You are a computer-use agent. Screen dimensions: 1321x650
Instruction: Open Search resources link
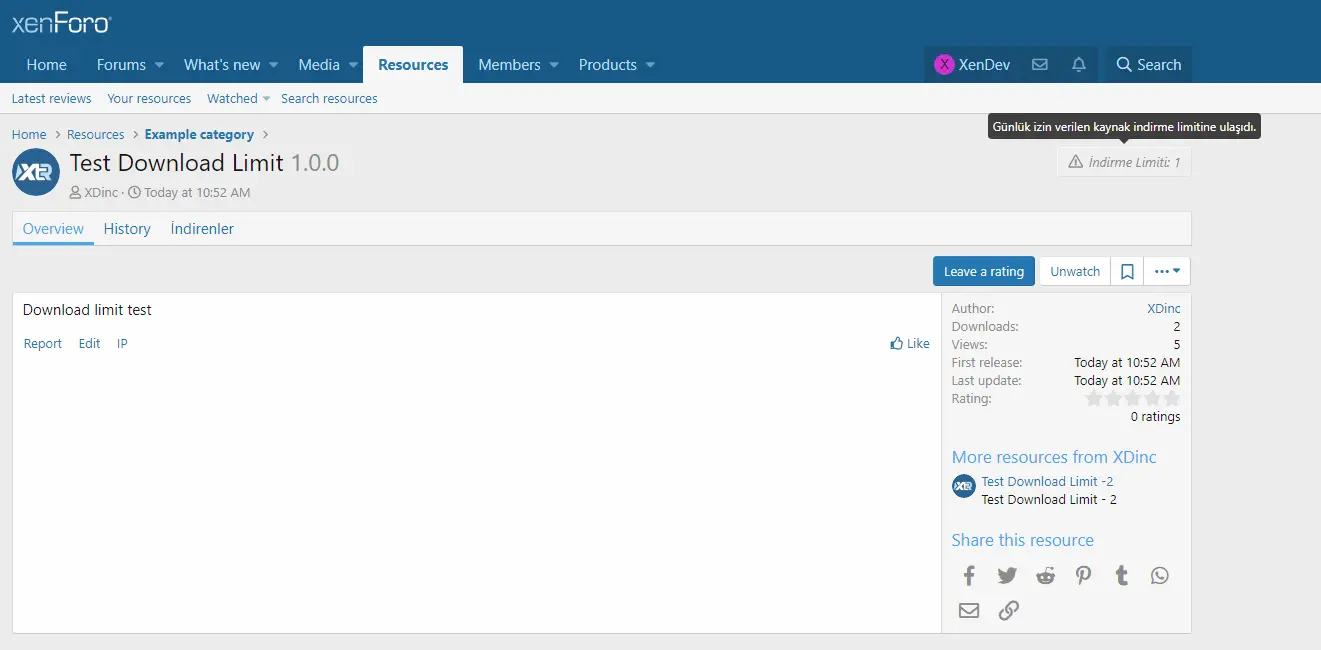[x=329, y=98]
